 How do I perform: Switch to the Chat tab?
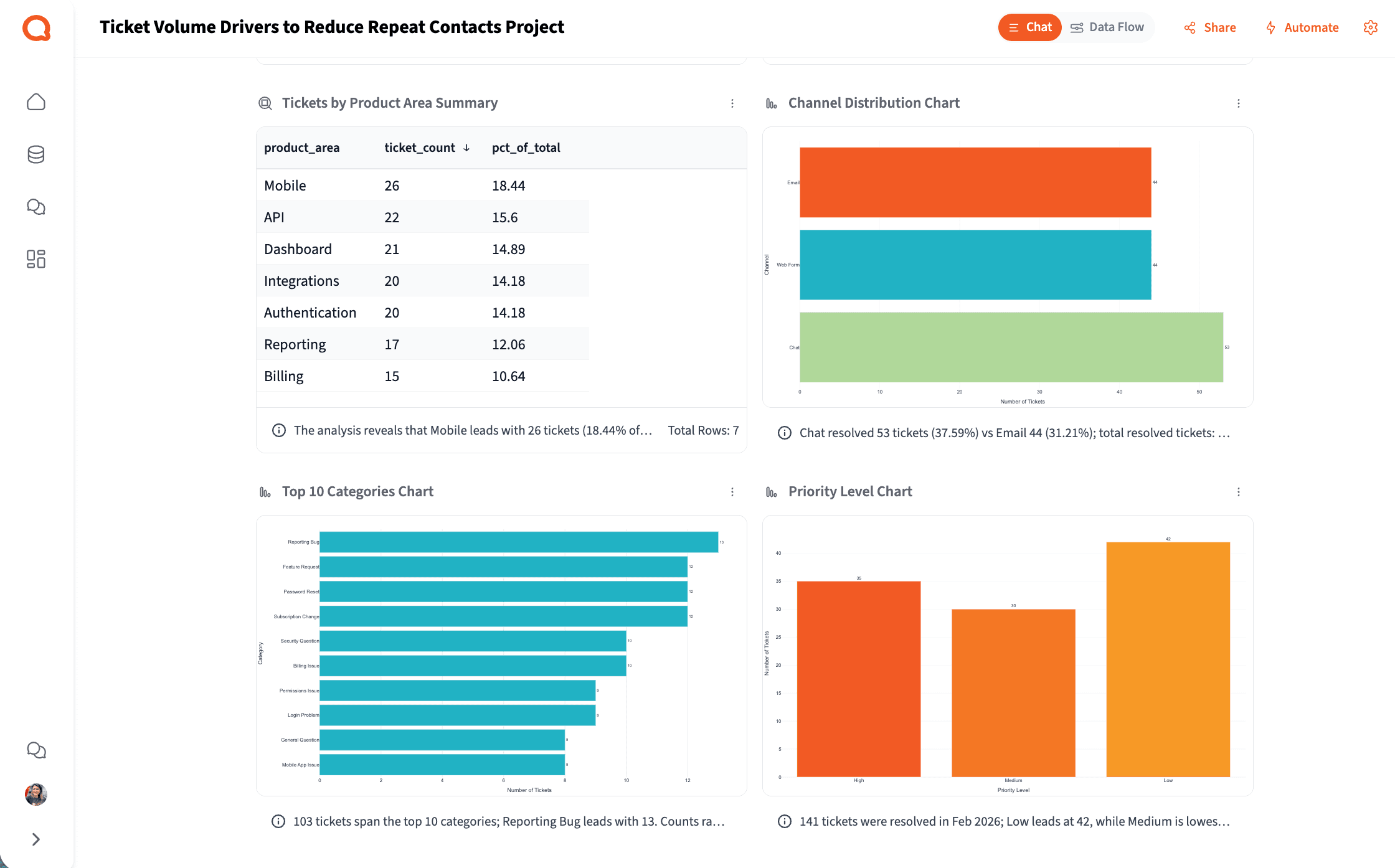[x=1029, y=27]
